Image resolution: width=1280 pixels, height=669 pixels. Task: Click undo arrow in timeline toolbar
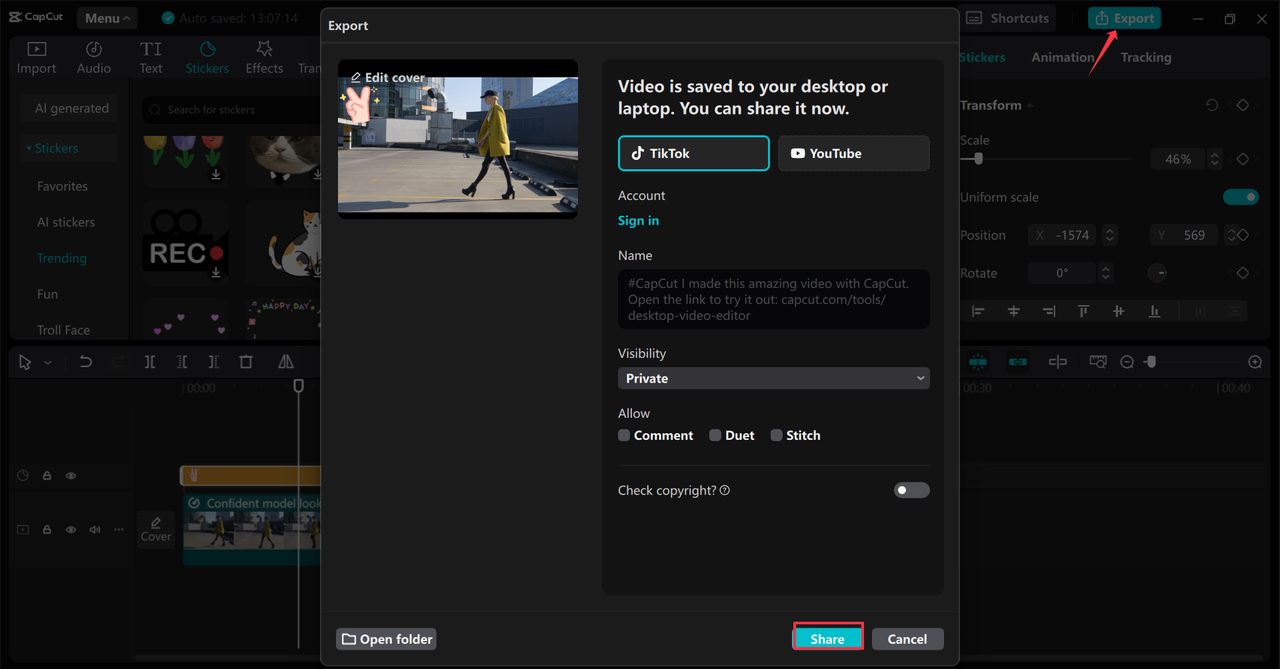[86, 362]
